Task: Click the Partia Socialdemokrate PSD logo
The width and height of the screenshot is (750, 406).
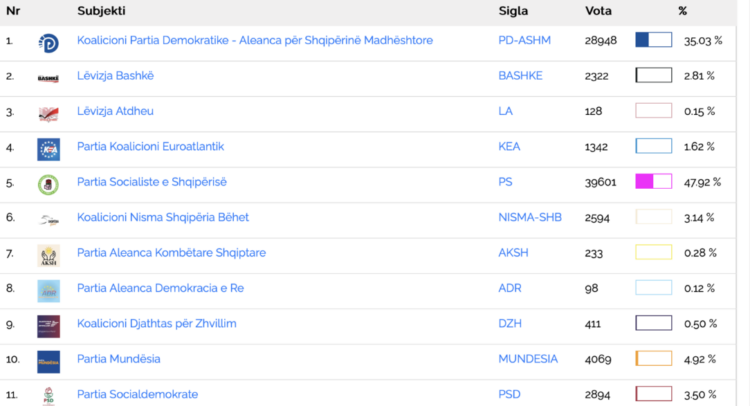Action: pyautogui.click(x=48, y=395)
